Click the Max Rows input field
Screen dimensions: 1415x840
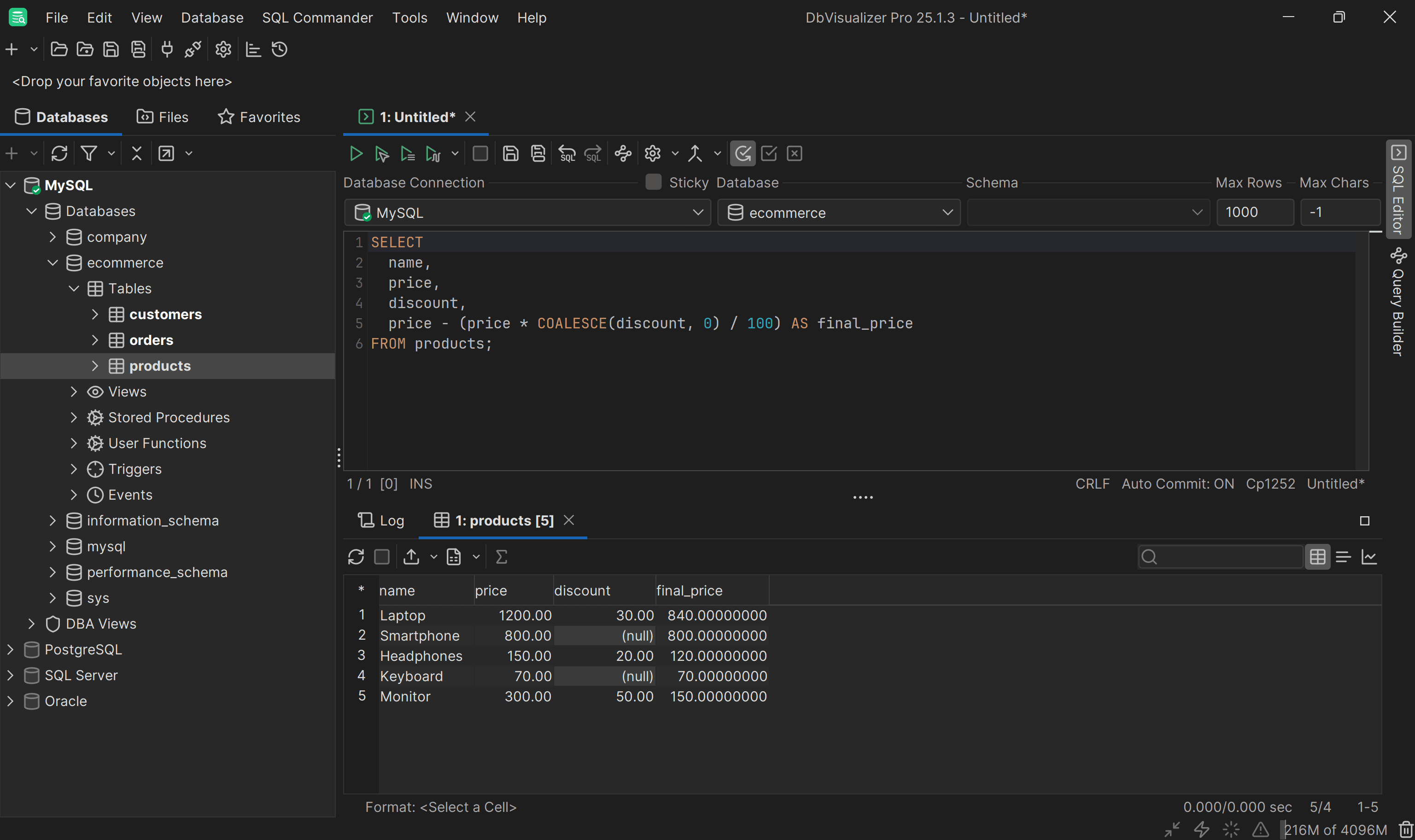click(1254, 212)
